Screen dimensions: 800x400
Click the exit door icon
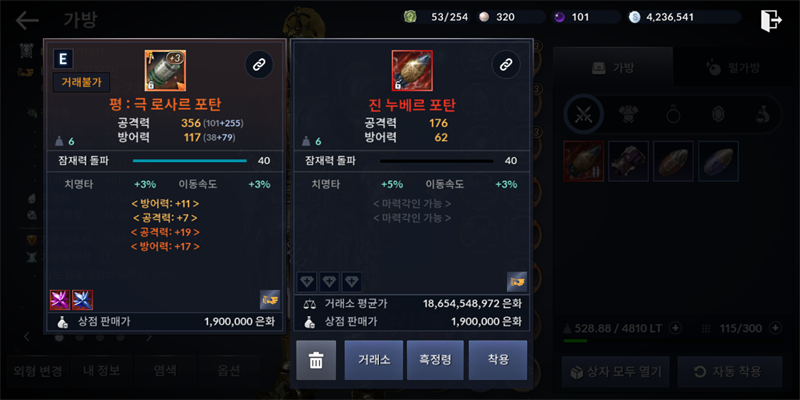click(771, 20)
